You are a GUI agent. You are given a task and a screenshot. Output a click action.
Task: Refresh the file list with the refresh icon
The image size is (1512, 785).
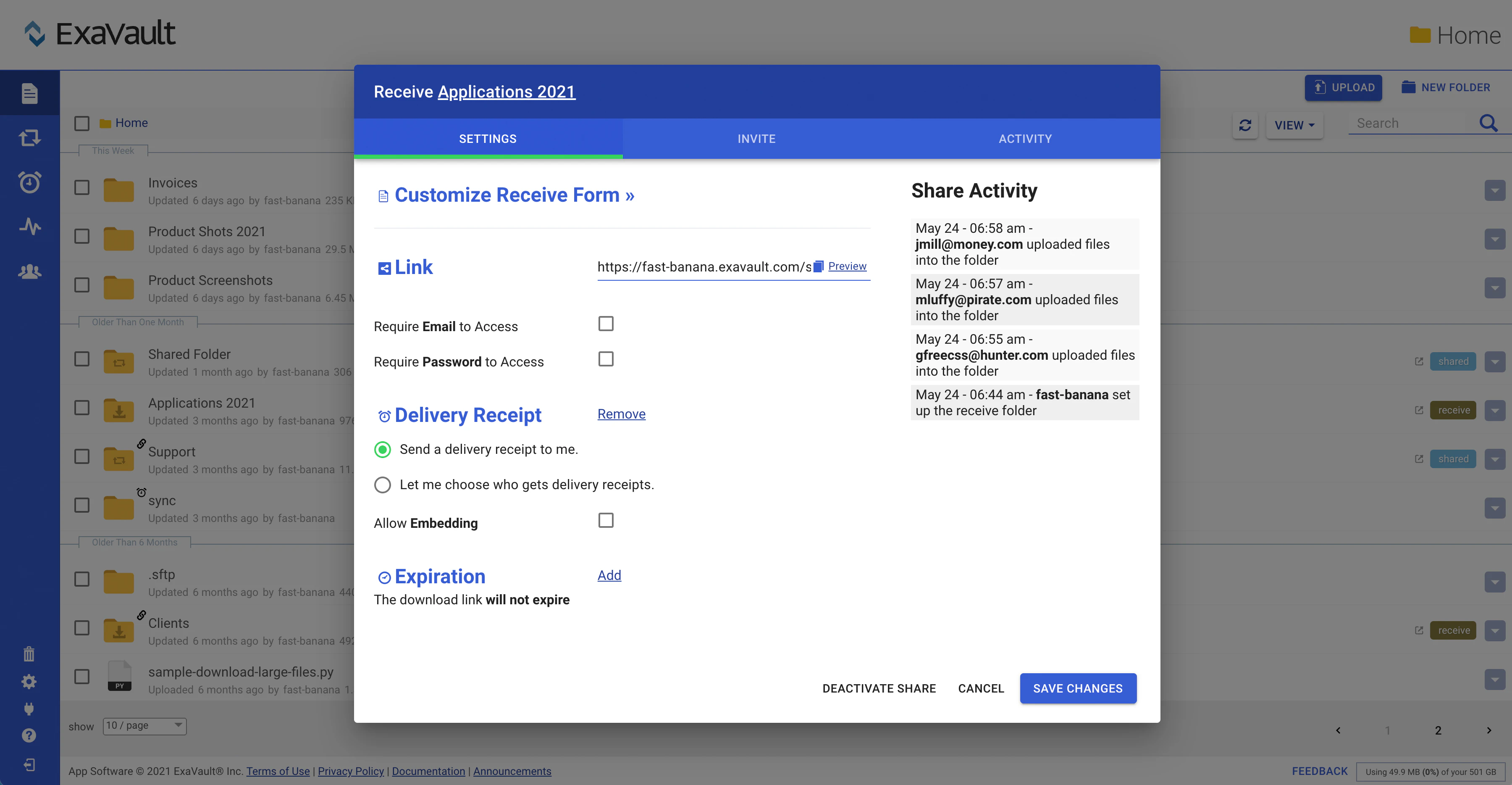point(1246,126)
